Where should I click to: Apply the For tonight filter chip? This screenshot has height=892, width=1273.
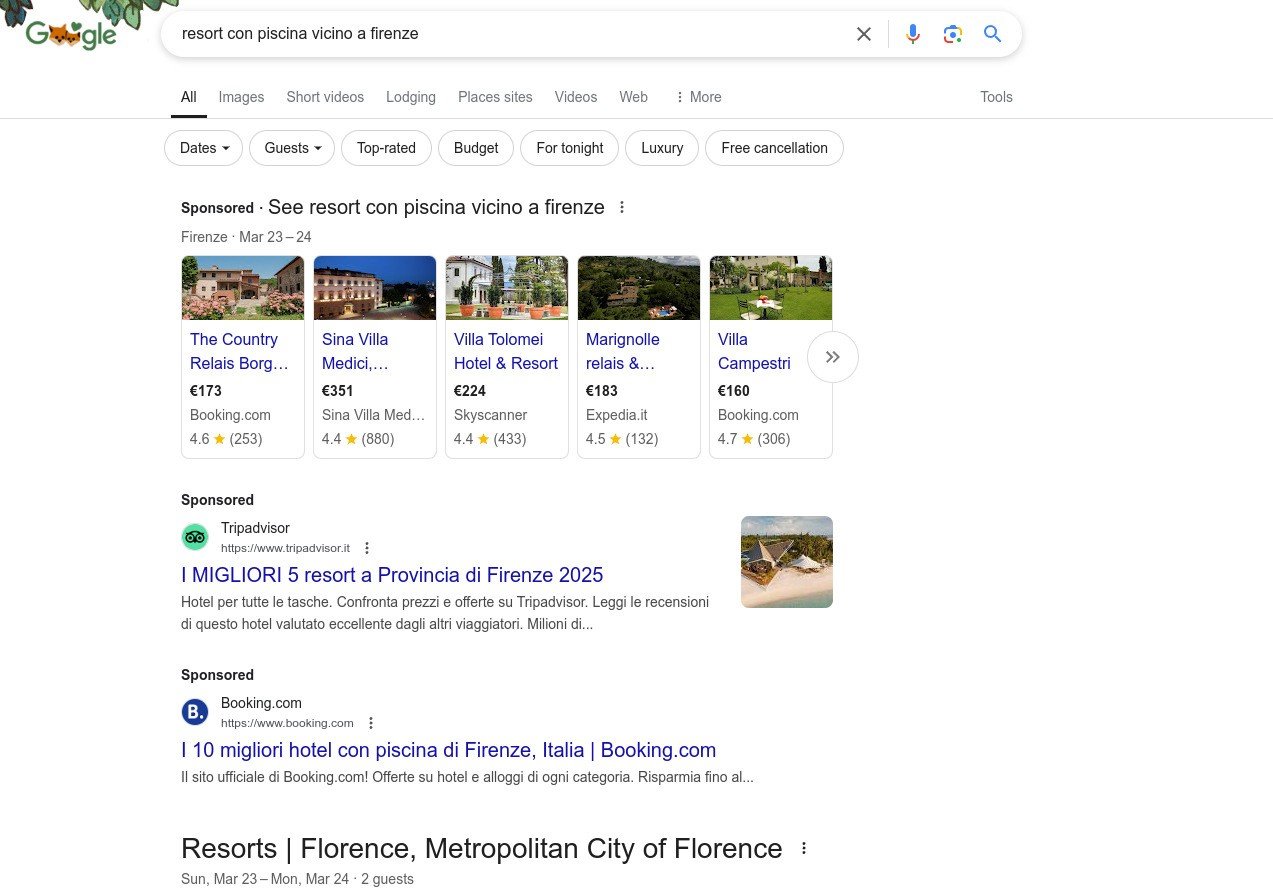point(570,148)
